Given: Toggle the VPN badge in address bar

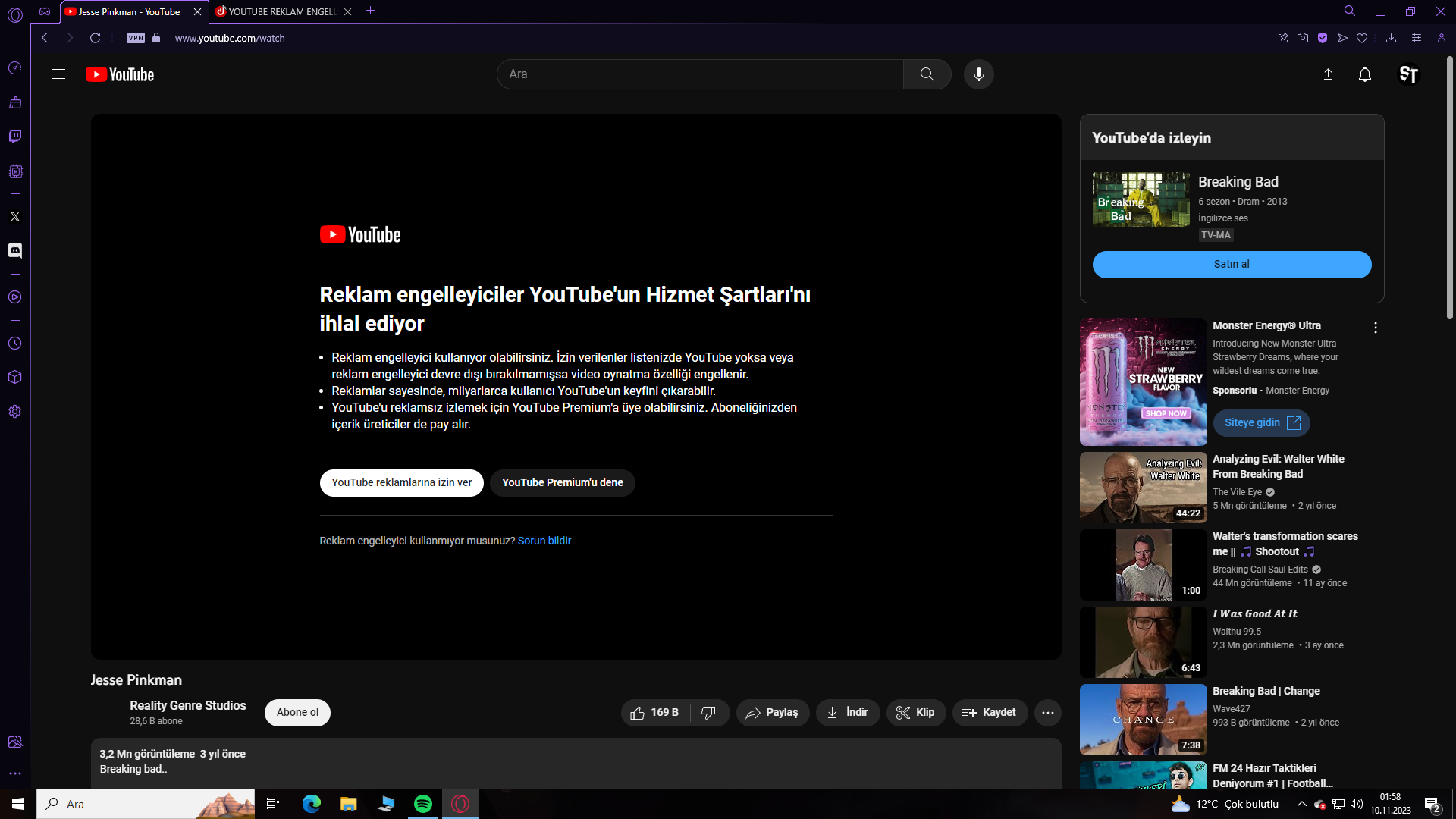Looking at the screenshot, I should 136,38.
